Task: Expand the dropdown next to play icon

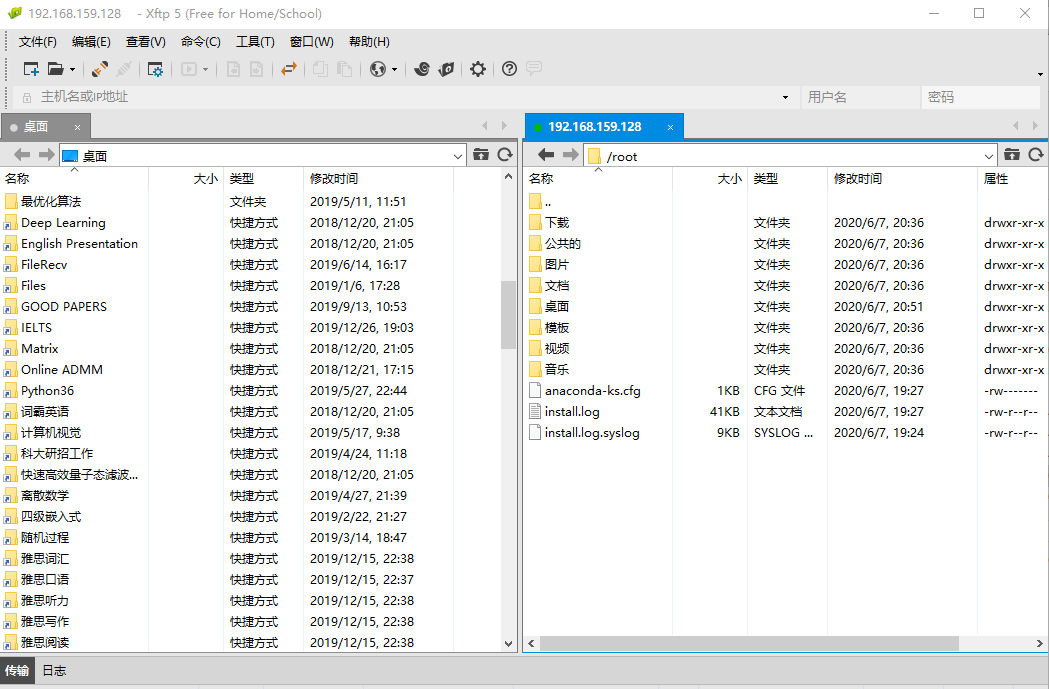Action: point(205,70)
